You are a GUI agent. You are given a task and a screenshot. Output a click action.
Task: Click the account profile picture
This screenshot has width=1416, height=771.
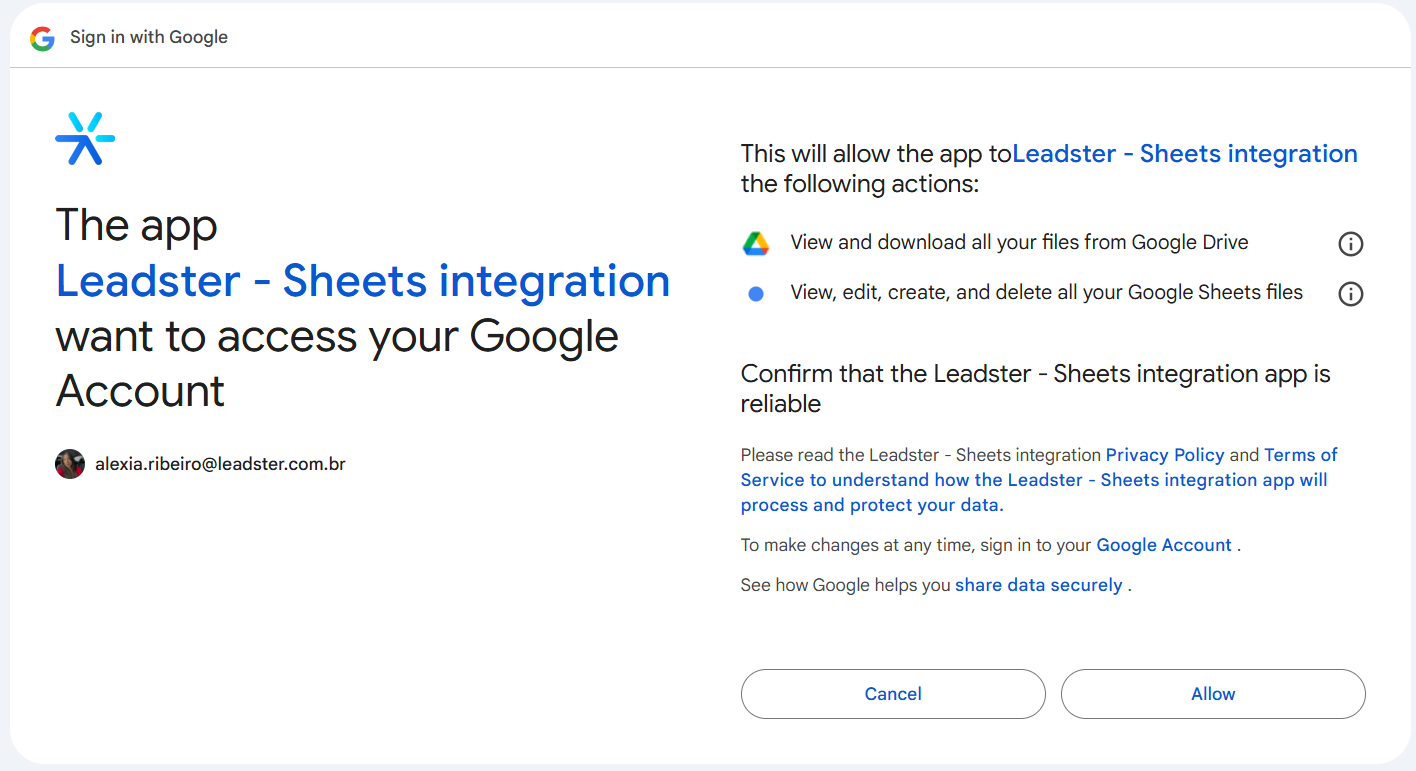(x=70, y=464)
